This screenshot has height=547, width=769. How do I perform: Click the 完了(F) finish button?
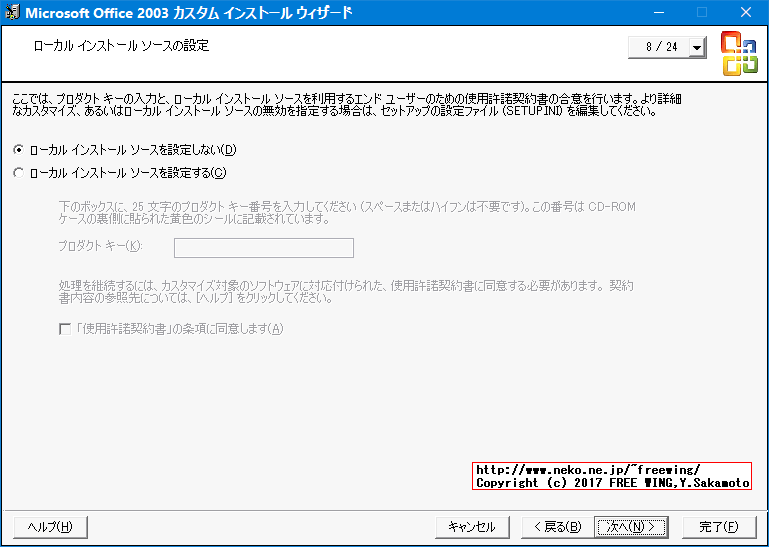coord(719,527)
